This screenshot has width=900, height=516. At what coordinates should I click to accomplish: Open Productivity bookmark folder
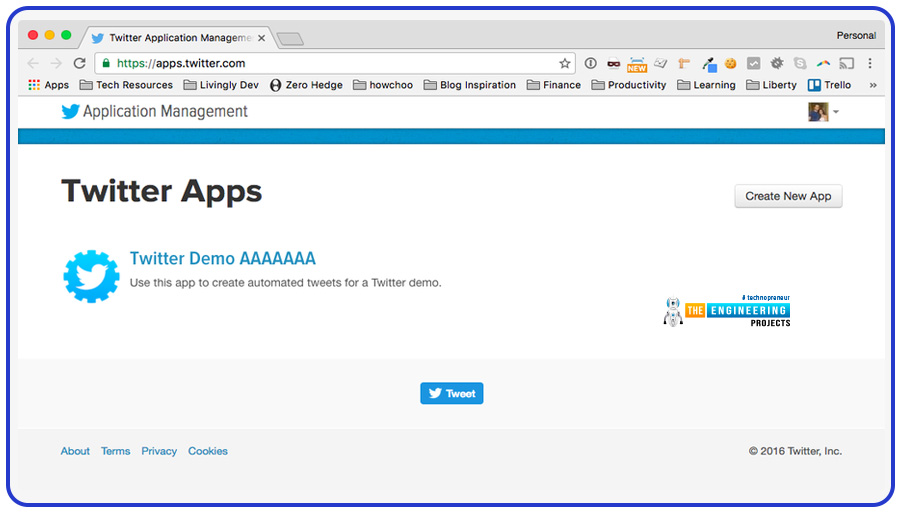tap(629, 85)
